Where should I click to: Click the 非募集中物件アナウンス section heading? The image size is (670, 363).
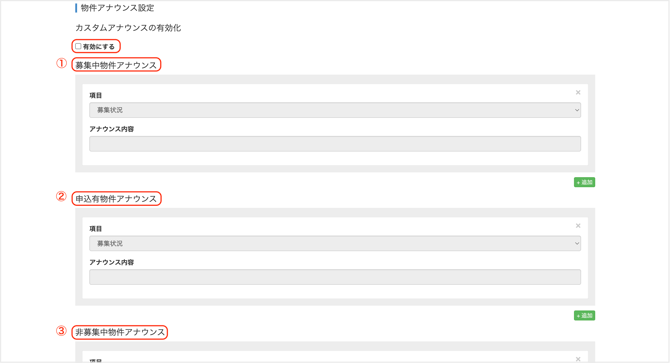[x=120, y=332]
